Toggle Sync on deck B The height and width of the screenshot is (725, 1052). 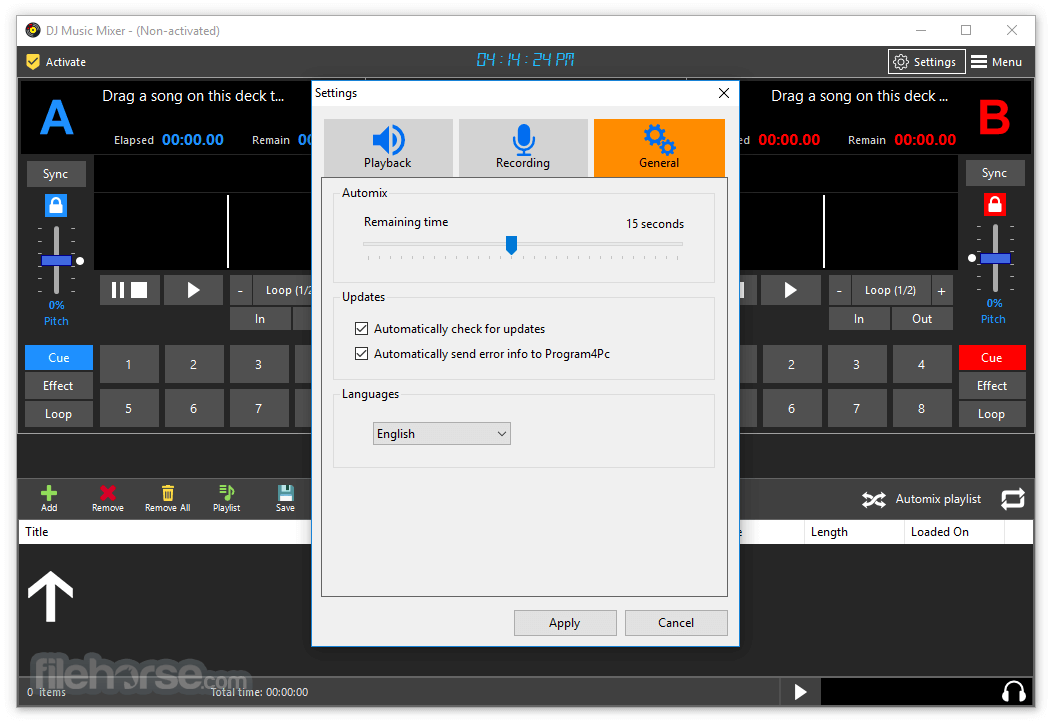(x=994, y=173)
